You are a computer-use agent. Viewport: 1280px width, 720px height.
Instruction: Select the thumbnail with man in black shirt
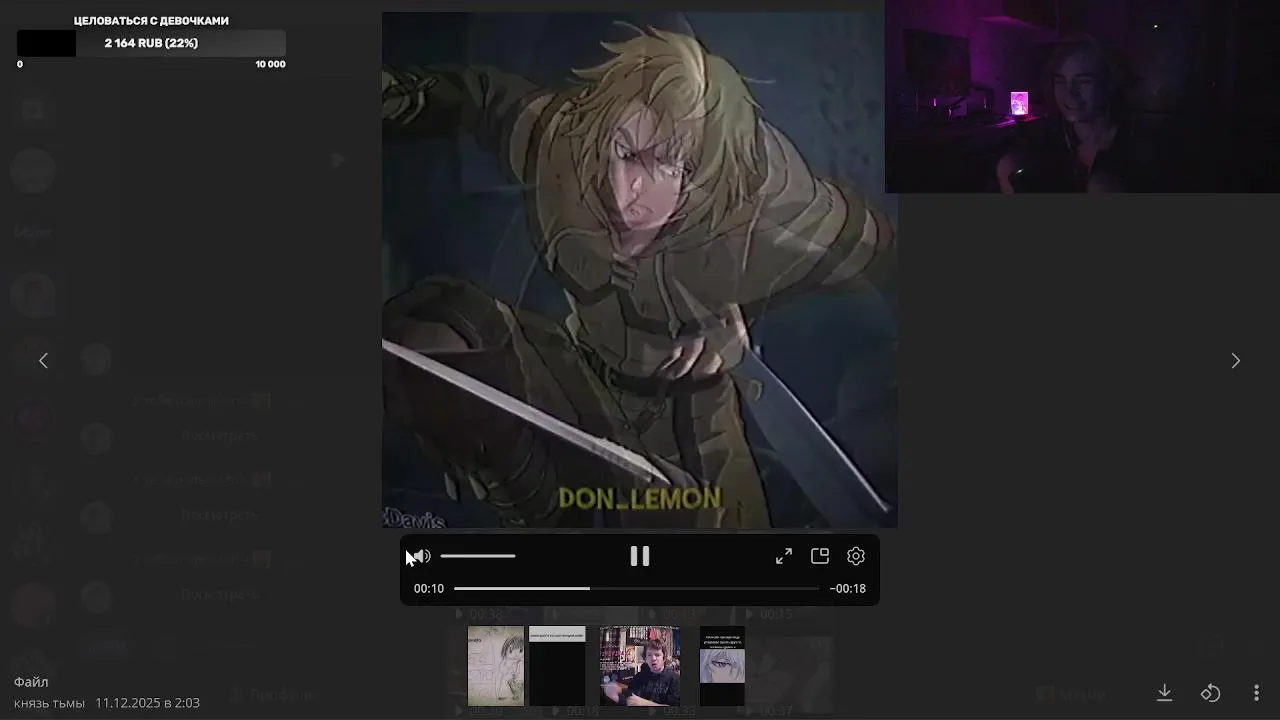click(640, 666)
